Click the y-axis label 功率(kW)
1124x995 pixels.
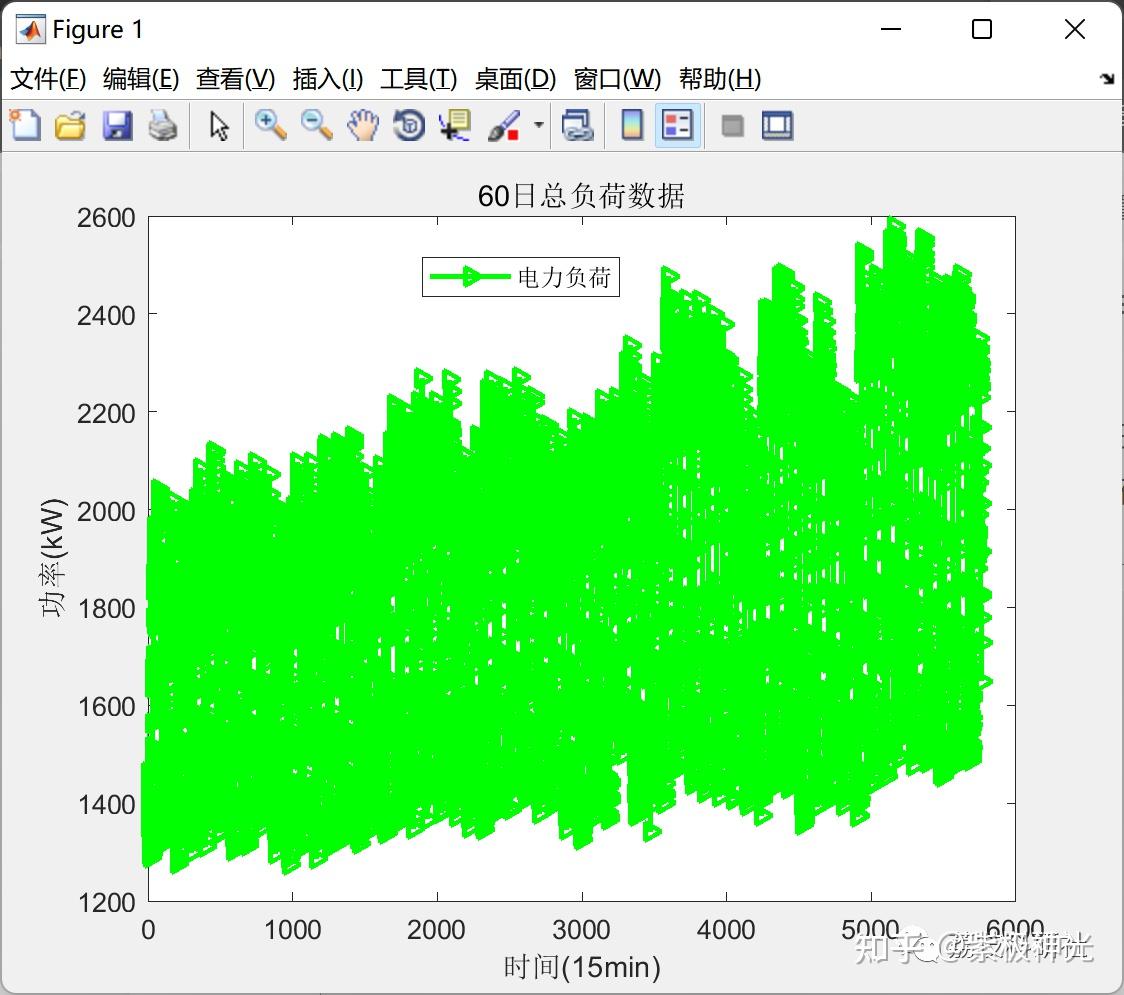click(53, 558)
